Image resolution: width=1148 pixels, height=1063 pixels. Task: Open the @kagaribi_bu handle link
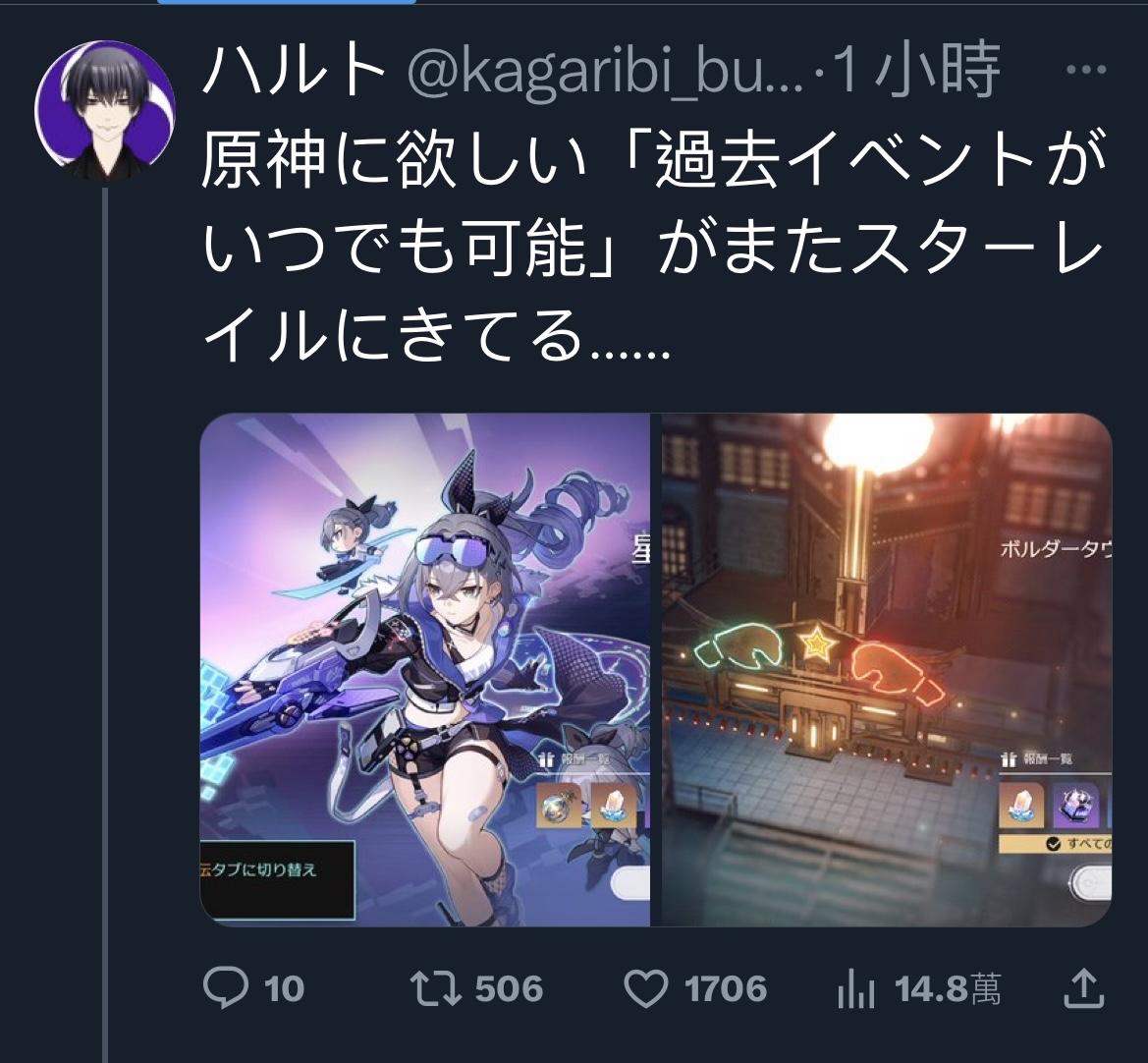(x=605, y=72)
